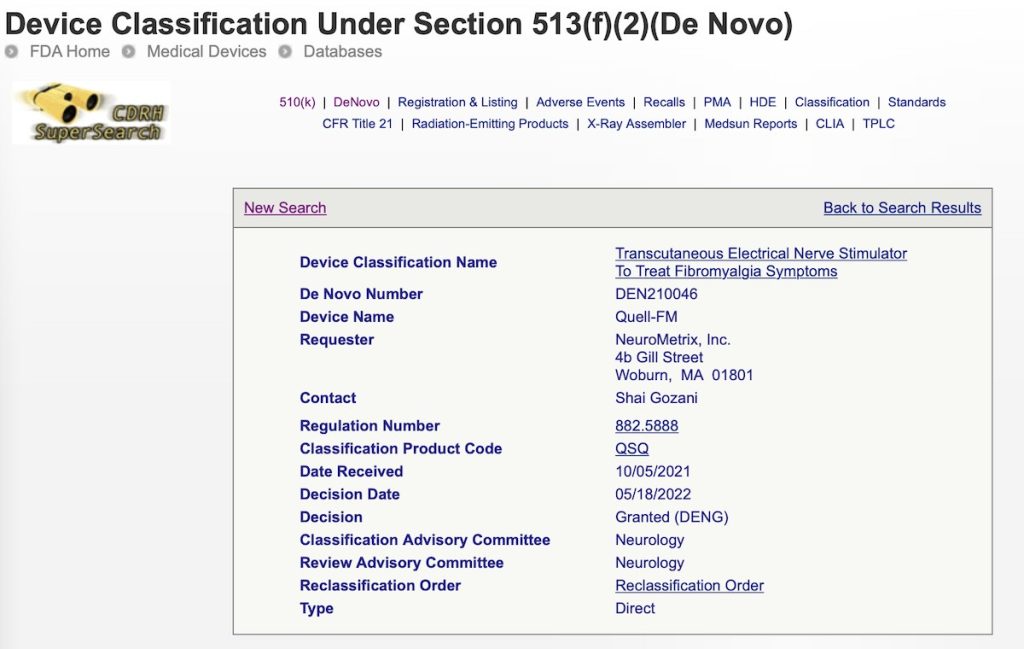1024x649 pixels.
Task: Select DeNovo in the navigation bar
Action: (x=356, y=102)
